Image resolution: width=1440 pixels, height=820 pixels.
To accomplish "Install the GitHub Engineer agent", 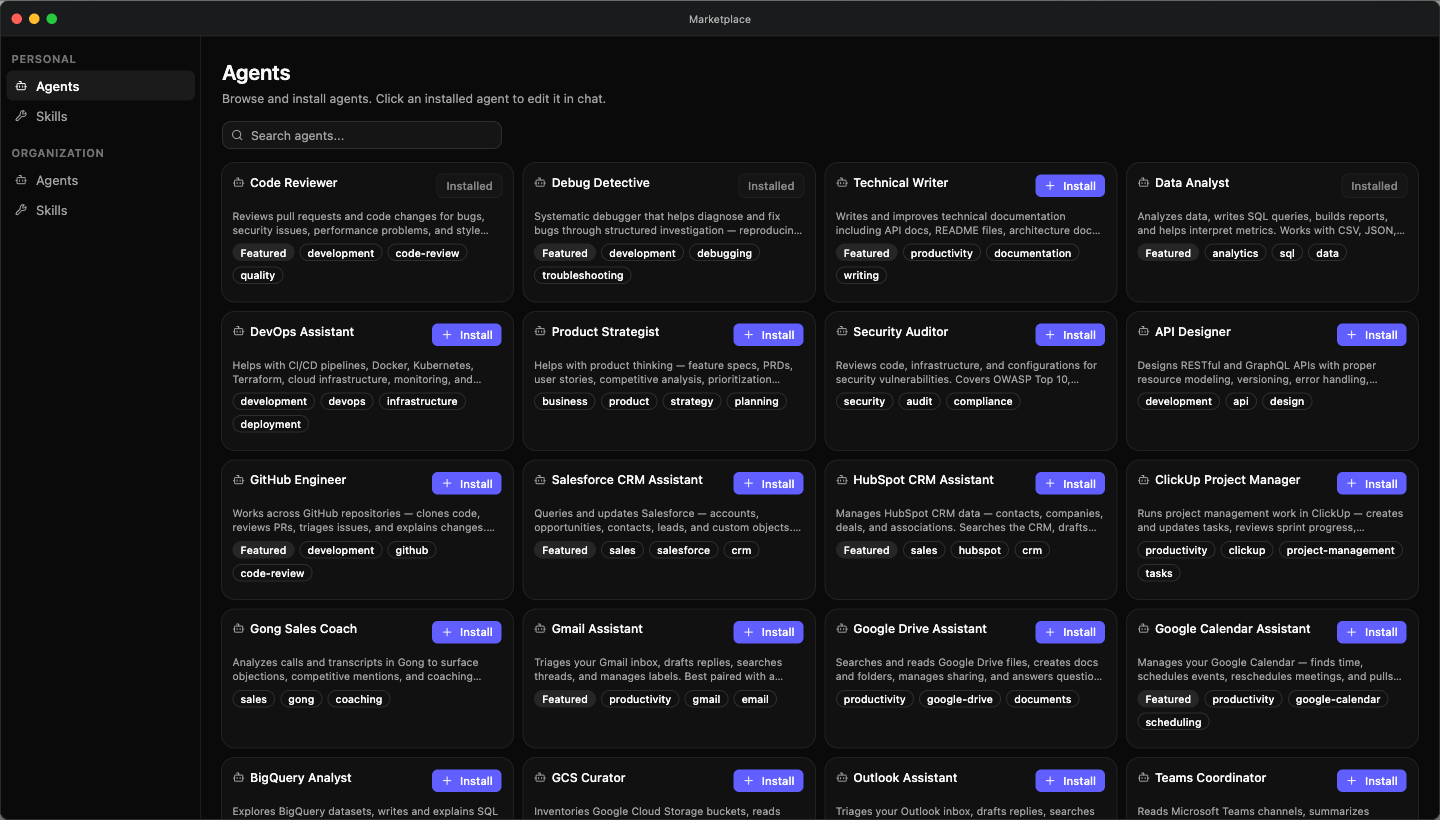I will point(467,484).
